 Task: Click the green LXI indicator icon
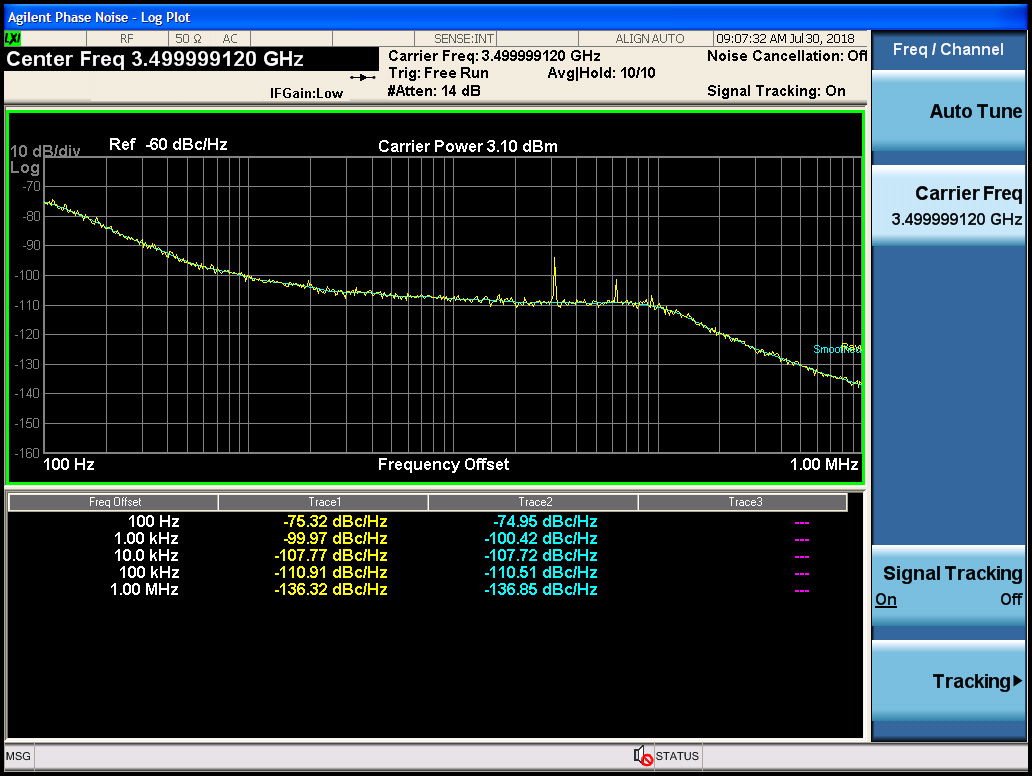(13, 38)
